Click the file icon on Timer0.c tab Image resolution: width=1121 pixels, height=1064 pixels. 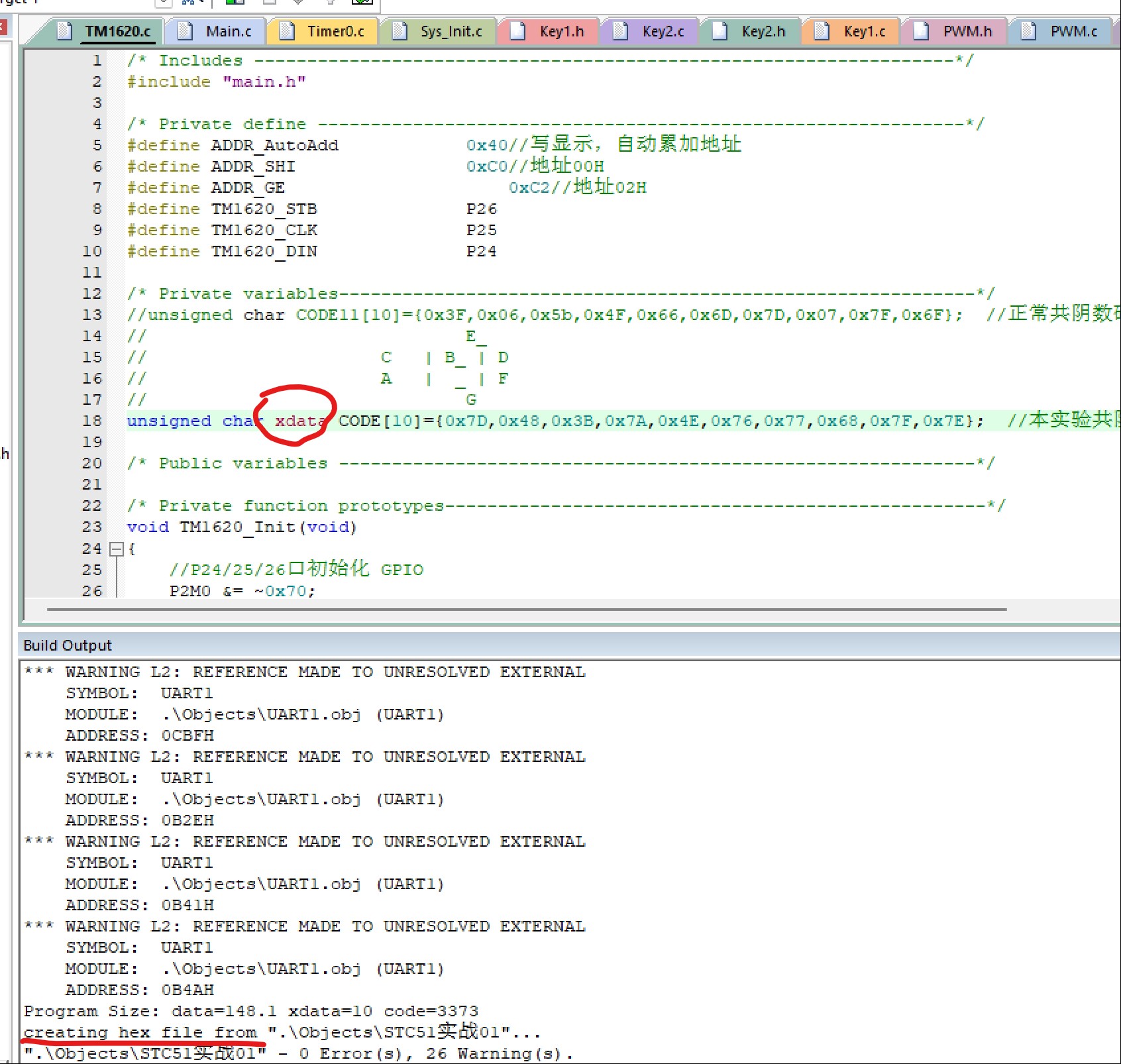coord(286,31)
